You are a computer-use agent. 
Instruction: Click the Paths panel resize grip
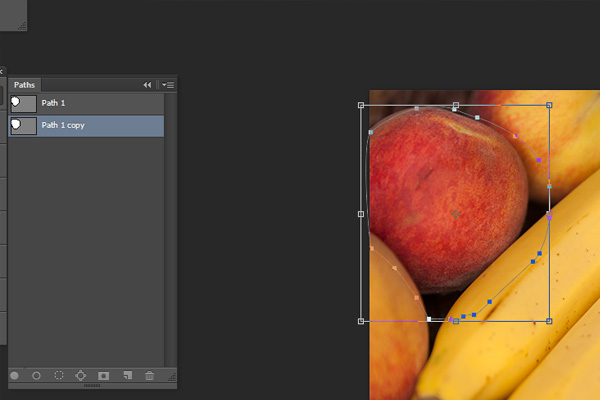(x=172, y=377)
